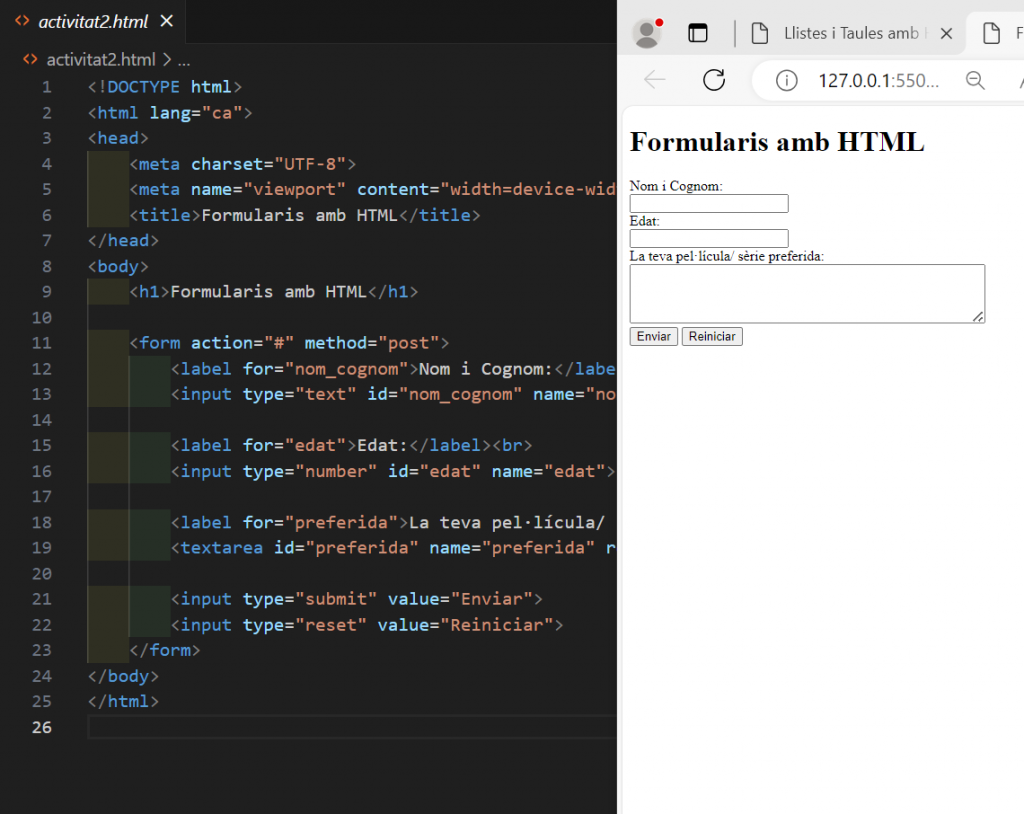Close the Llistes i Taules browser tab
Image resolution: width=1024 pixels, height=814 pixels.
tap(946, 32)
